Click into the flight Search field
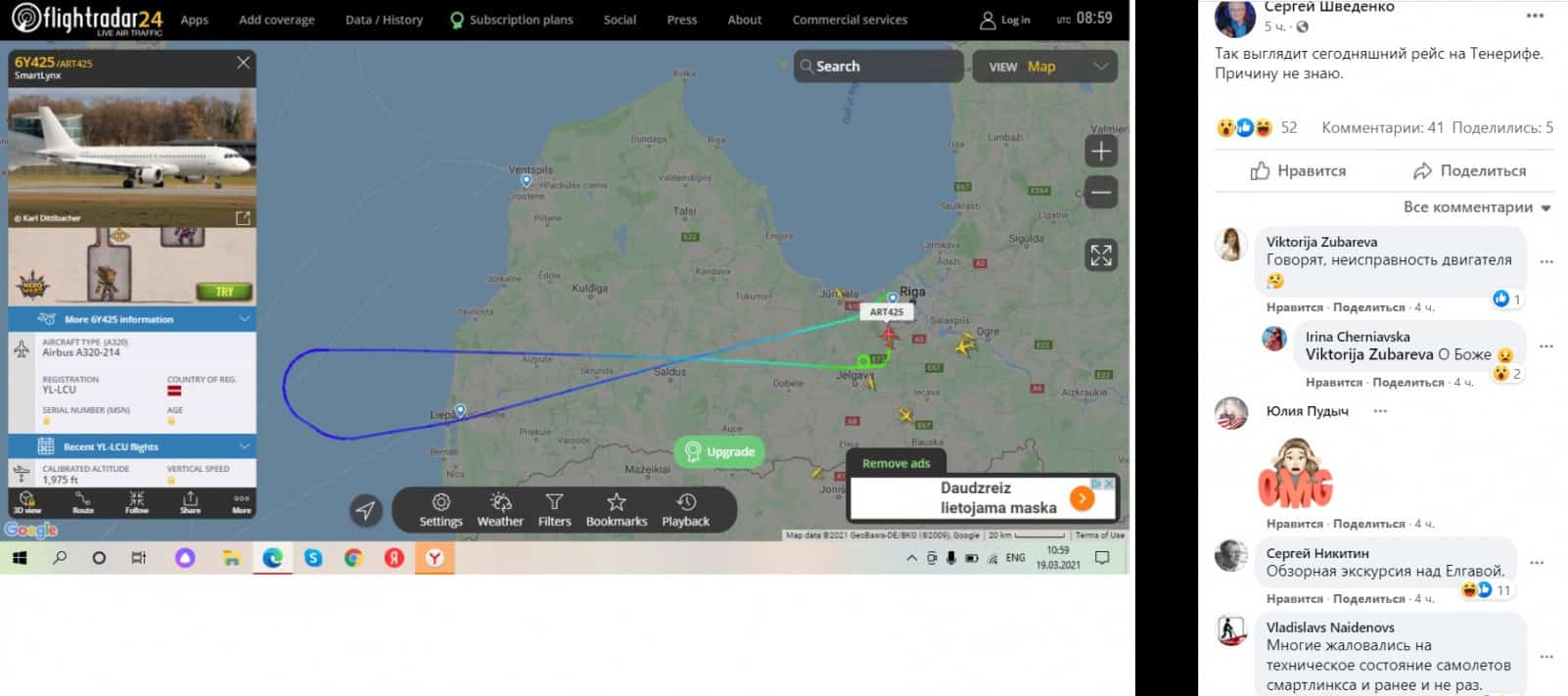This screenshot has height=696, width=1568. coord(878,67)
